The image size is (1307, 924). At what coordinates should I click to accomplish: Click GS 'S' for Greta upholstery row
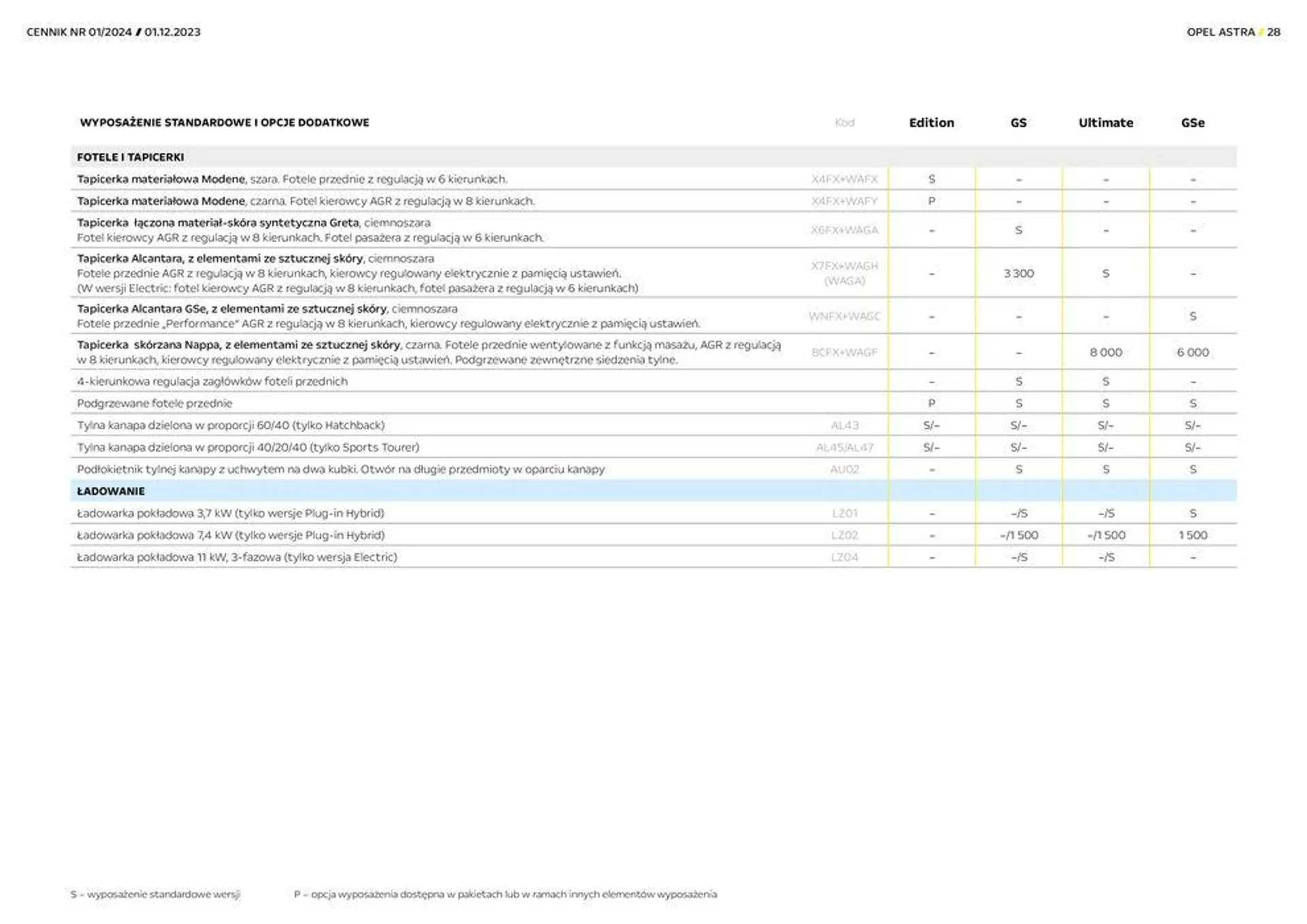coord(1018,230)
